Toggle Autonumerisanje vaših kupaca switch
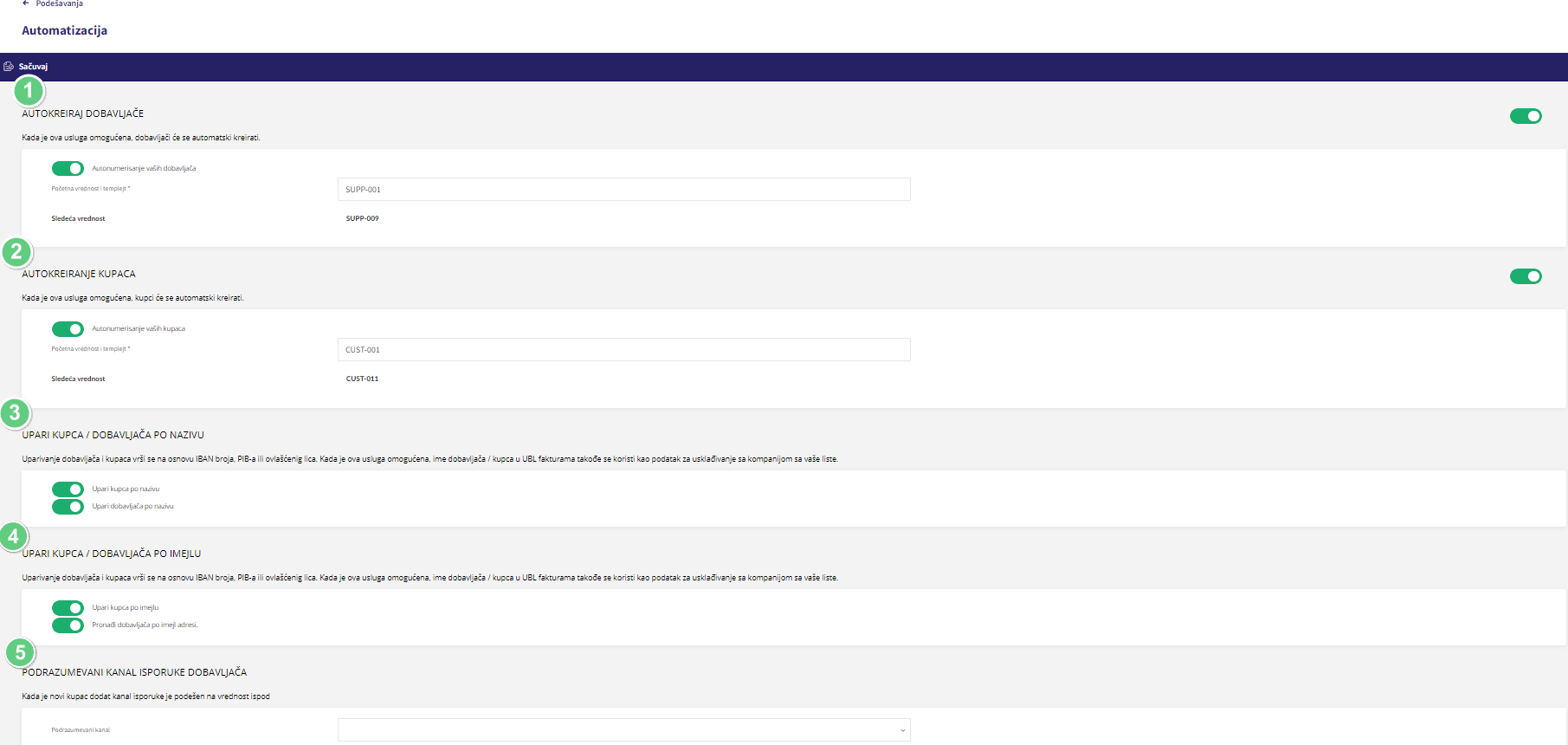 [68, 328]
